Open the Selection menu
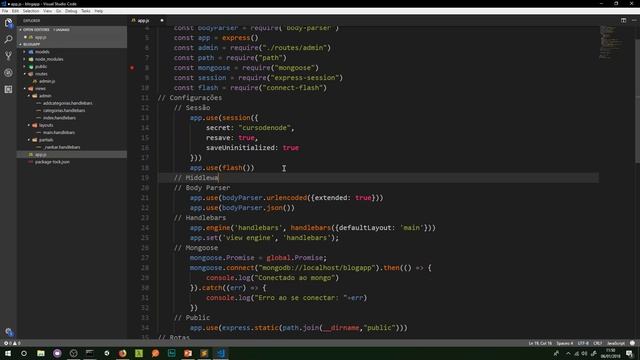The image size is (640, 360). pyautogui.click(x=31, y=11)
